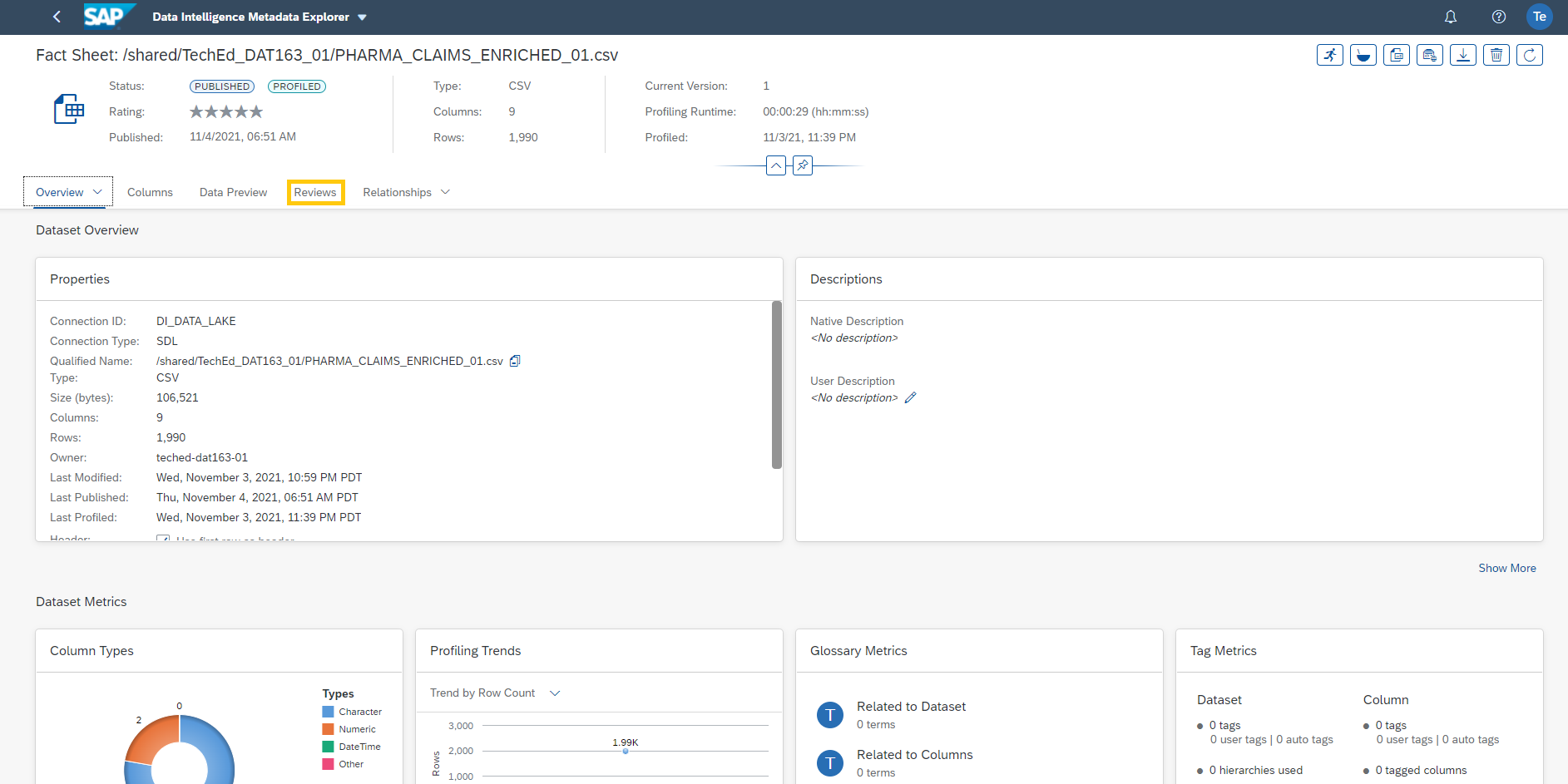Click the Show More link
This screenshot has width=1568, height=784.
1507,568
